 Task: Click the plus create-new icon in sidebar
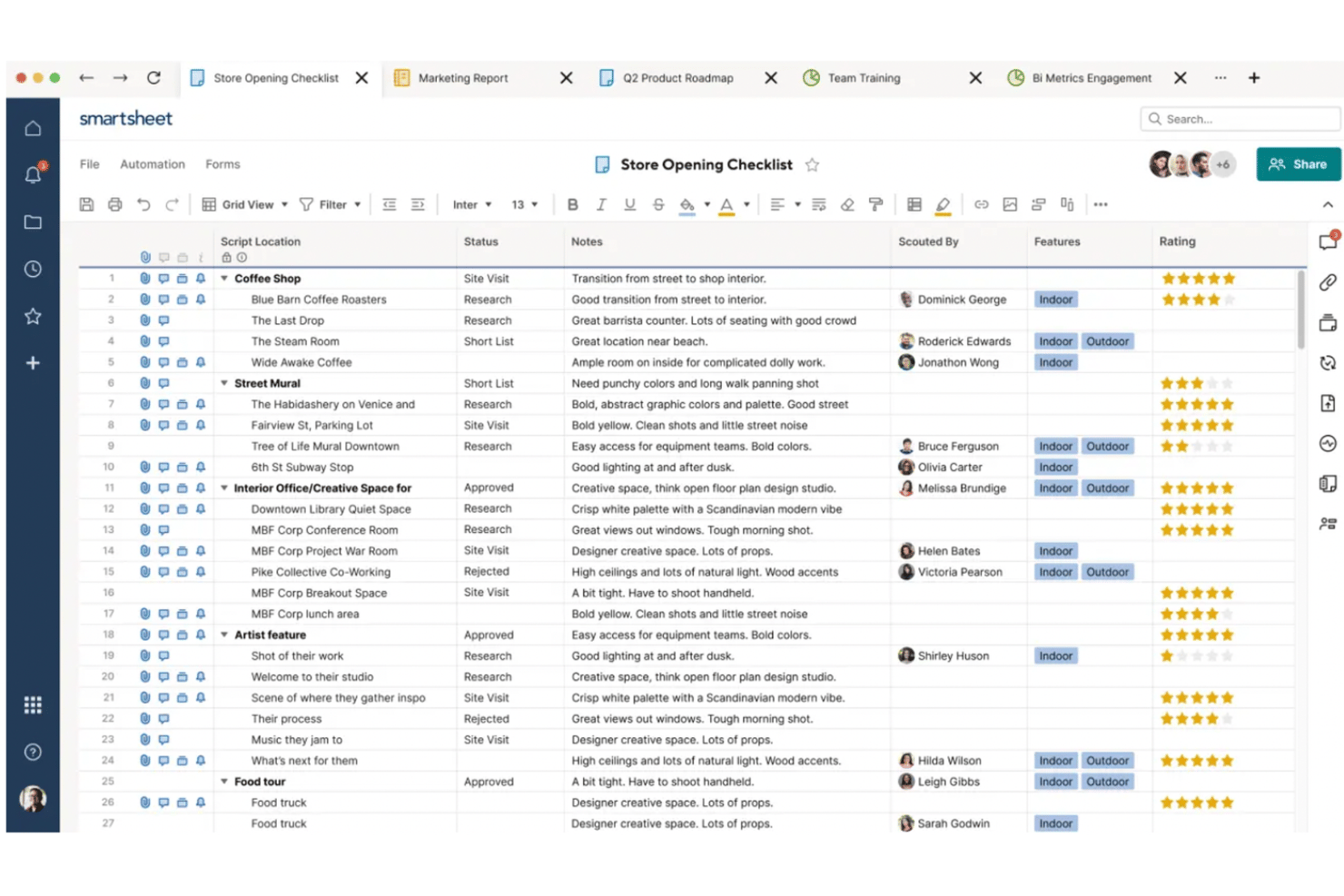pos(33,363)
